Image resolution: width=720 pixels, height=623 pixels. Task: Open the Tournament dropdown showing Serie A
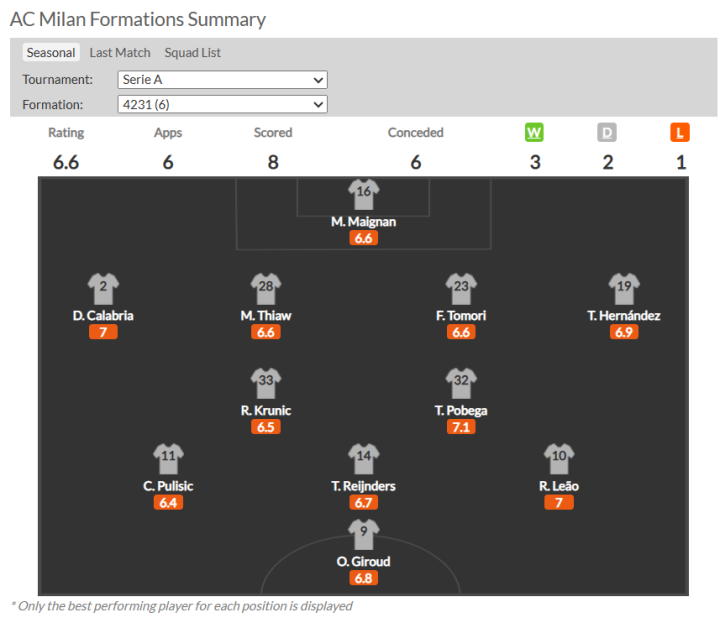[x=222, y=80]
